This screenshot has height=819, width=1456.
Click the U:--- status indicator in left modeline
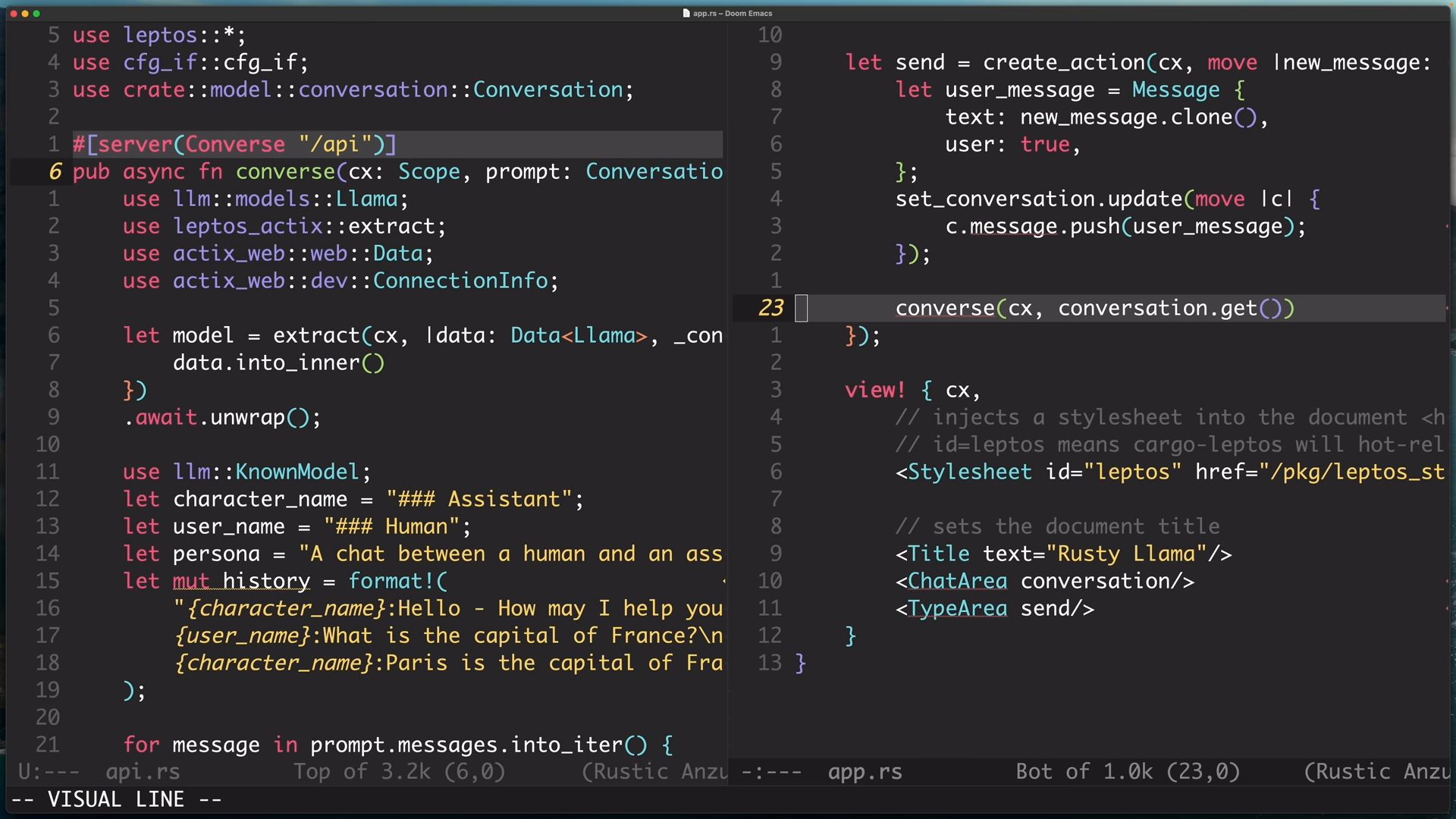click(49, 772)
